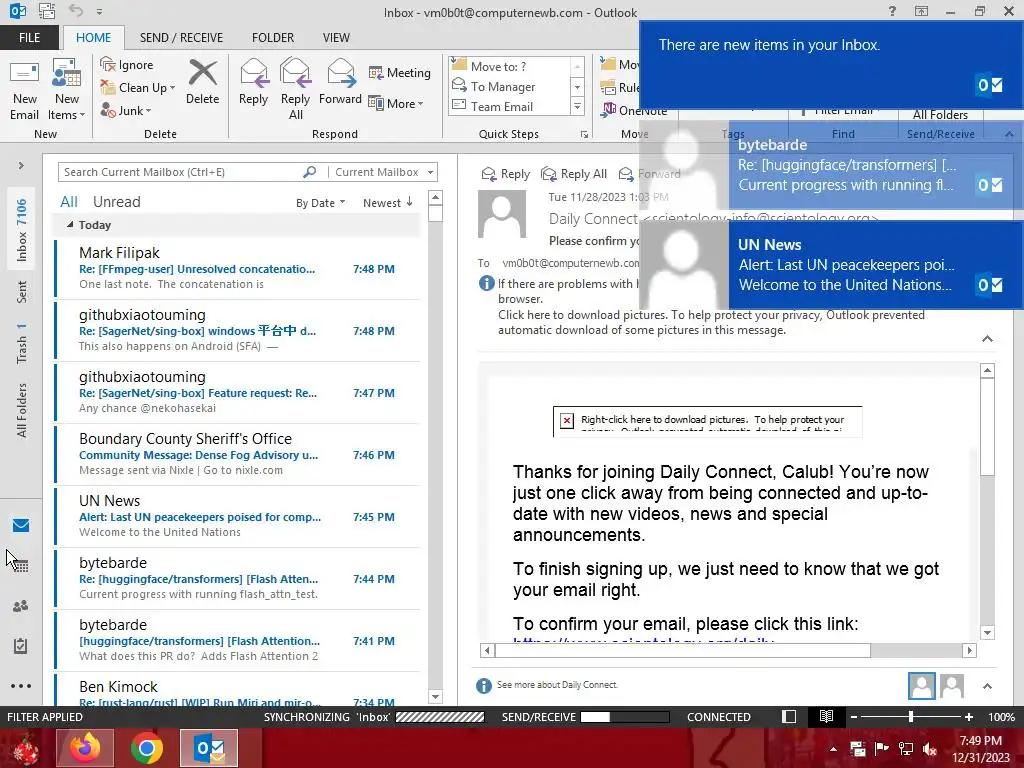Open the Junk dropdown
This screenshot has height=768, width=1024.
126,110
